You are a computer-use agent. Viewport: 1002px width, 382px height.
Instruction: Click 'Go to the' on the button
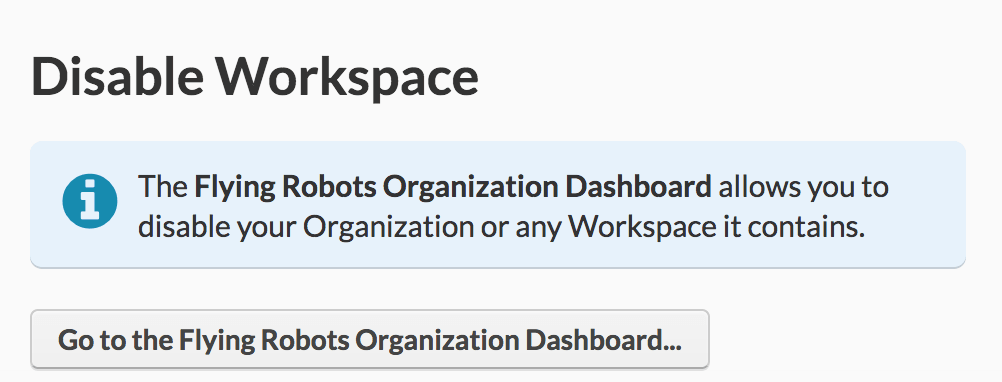(x=115, y=340)
